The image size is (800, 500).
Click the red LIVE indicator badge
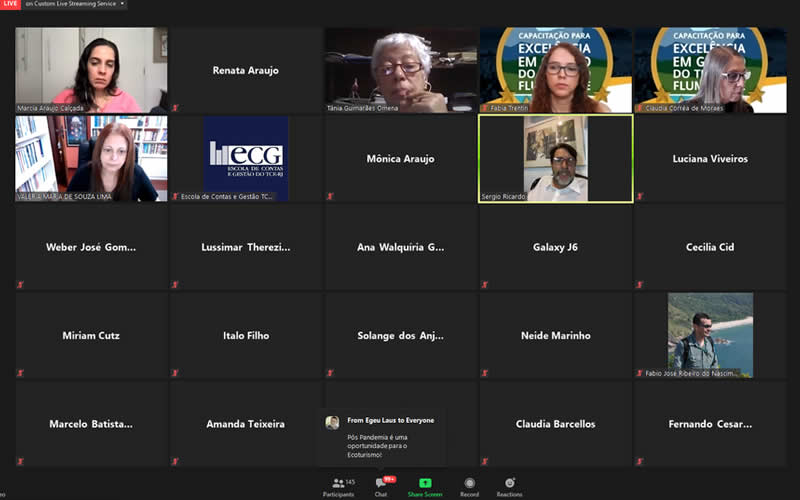tap(10, 5)
